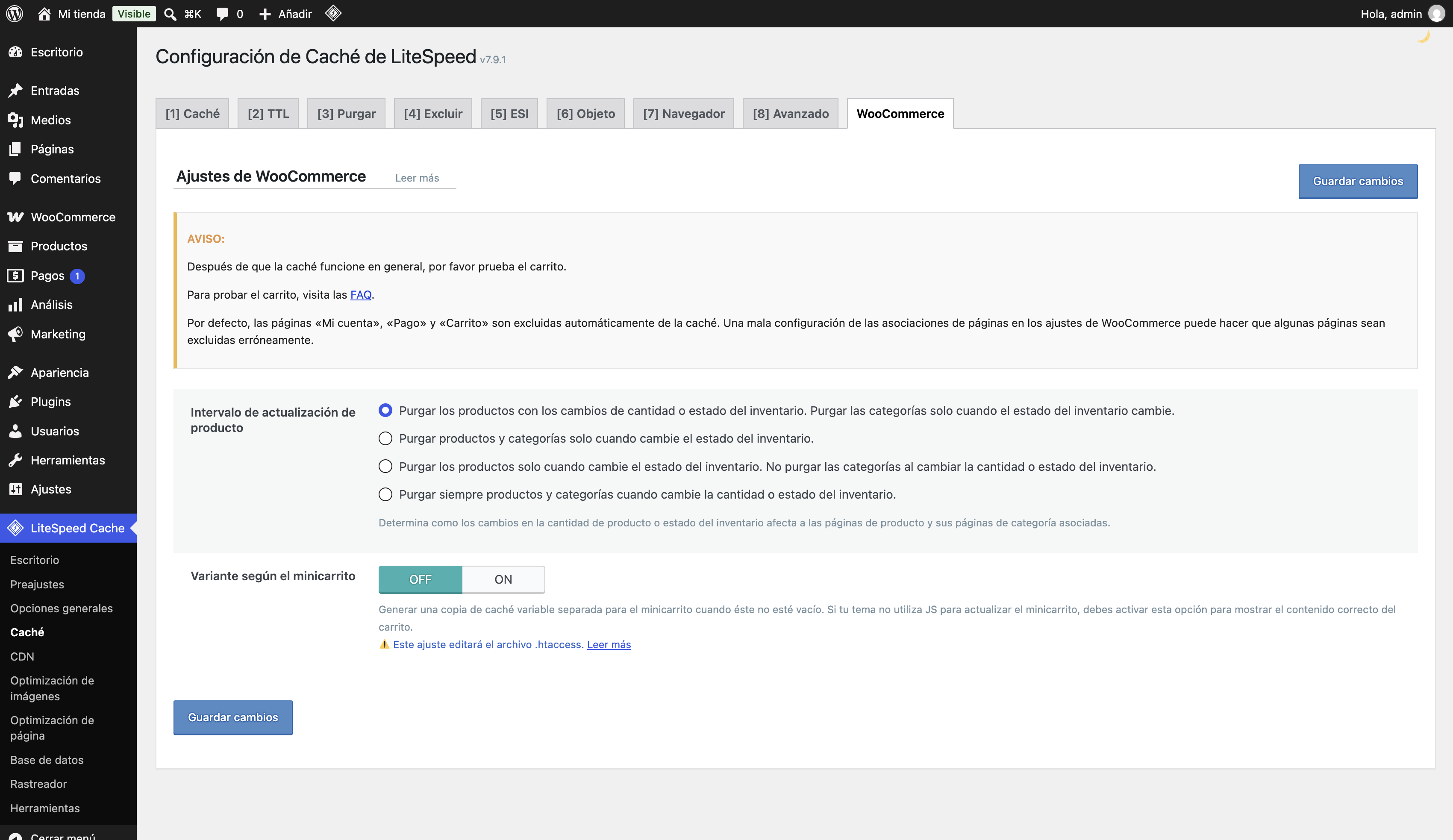This screenshot has height=840, width=1453.
Task: Click the Plugins plug icon
Action: [x=15, y=401]
